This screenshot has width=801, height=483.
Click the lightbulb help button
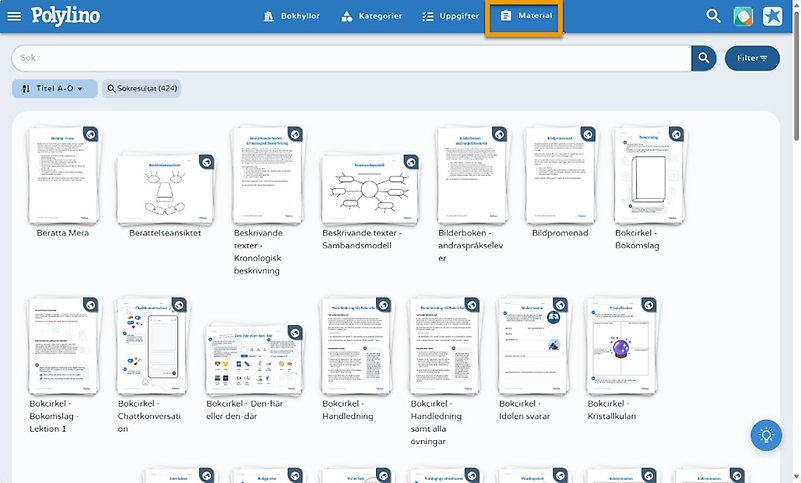766,435
